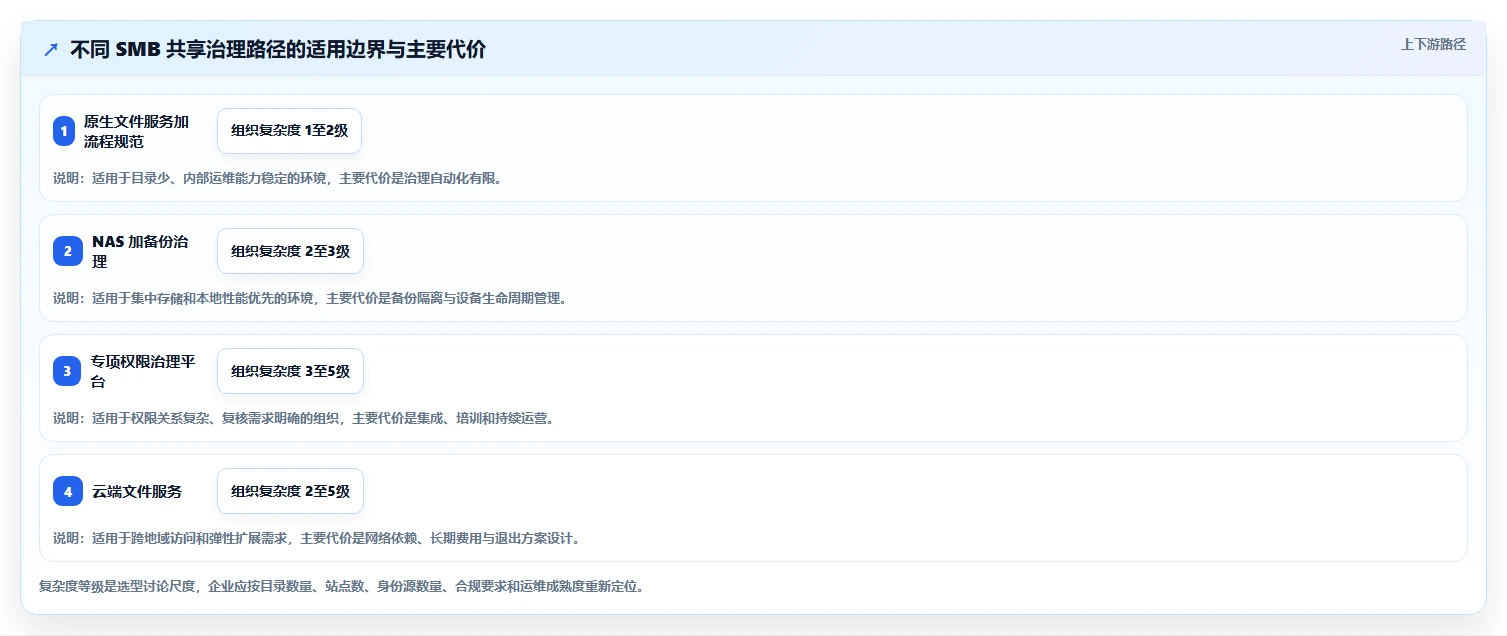Select step number 4 badge

click(68, 491)
